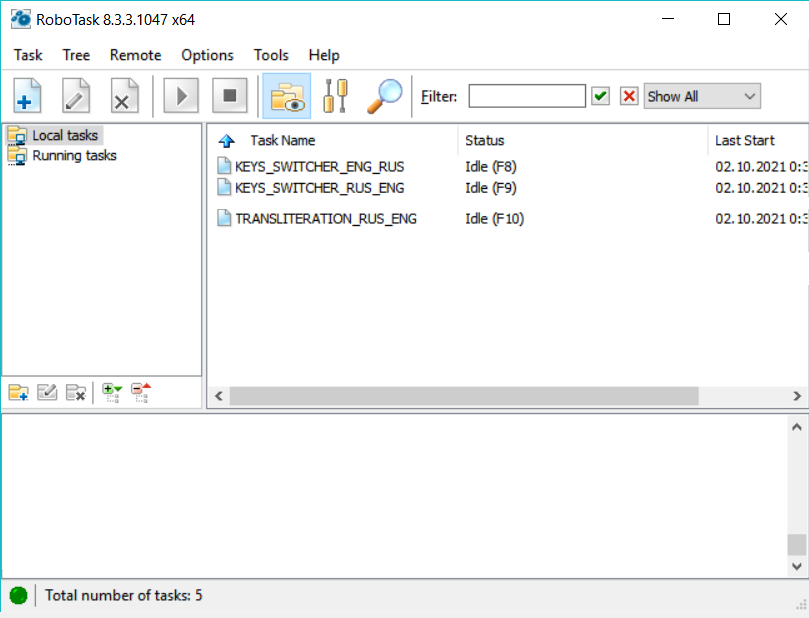The image size is (809, 618).
Task: Open settings via the screwdriver tools icon
Action: (x=335, y=95)
